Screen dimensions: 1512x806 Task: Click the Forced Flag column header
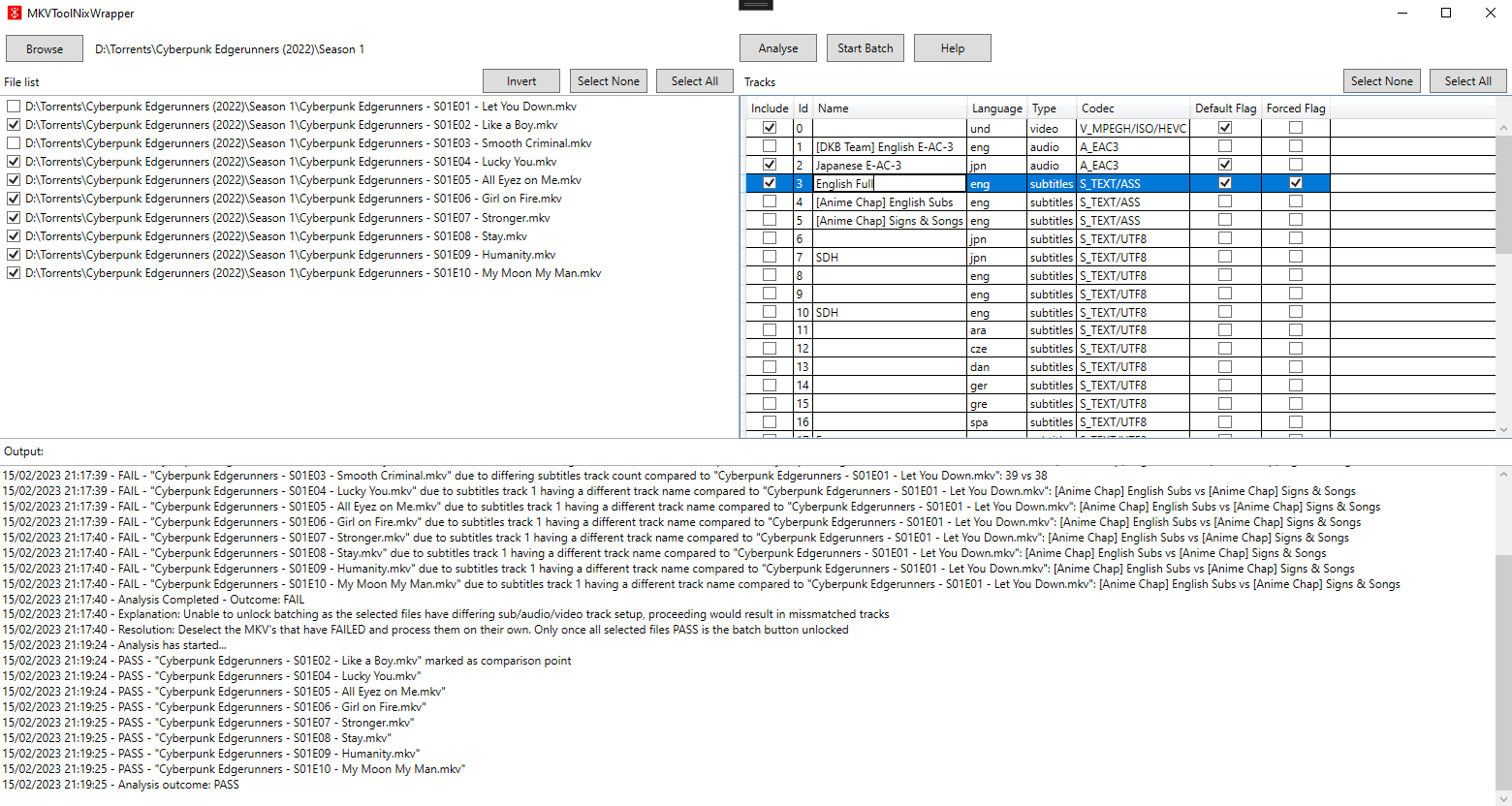point(1296,108)
